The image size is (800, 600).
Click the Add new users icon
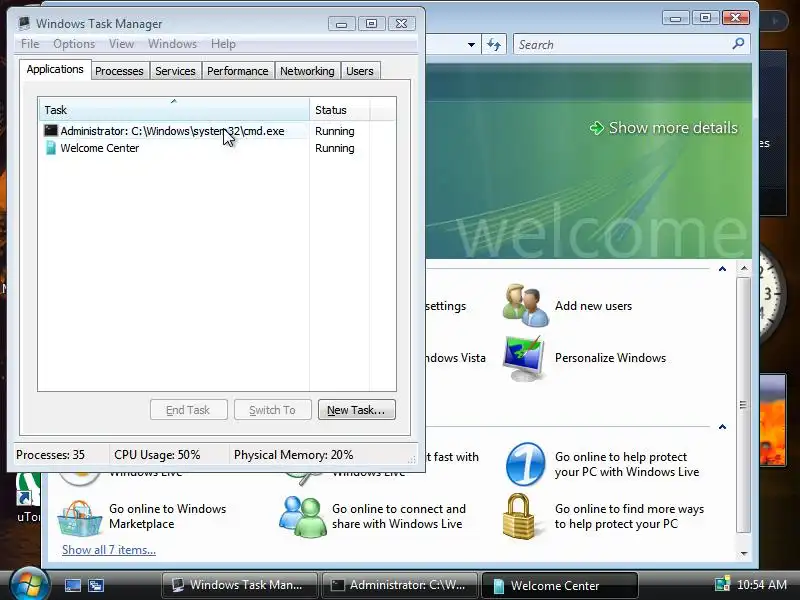pos(526,305)
